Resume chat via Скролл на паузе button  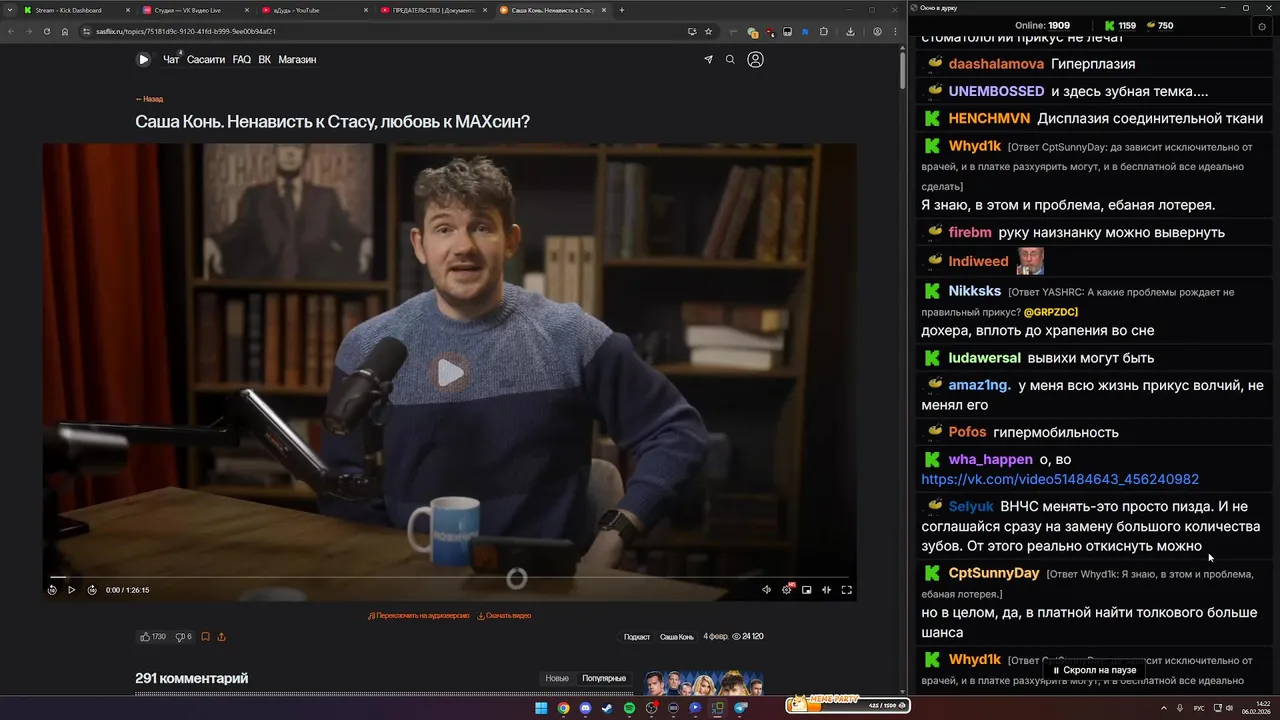(x=1094, y=670)
